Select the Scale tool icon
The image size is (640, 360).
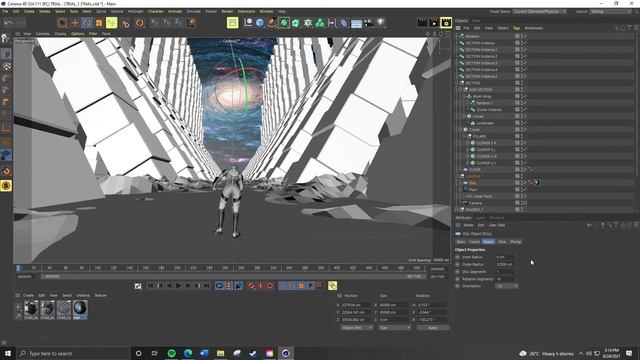99,23
